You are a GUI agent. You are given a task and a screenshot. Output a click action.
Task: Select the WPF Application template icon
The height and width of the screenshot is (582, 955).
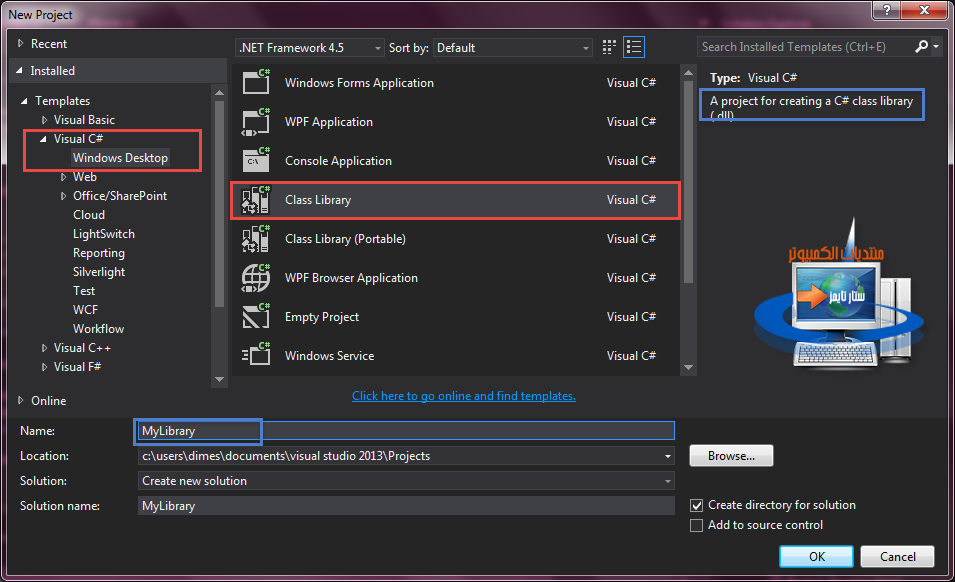pos(256,122)
